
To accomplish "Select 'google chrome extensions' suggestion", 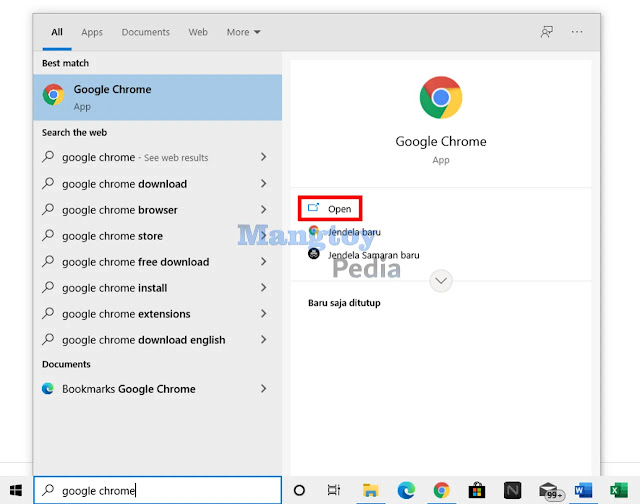I will [158, 314].
